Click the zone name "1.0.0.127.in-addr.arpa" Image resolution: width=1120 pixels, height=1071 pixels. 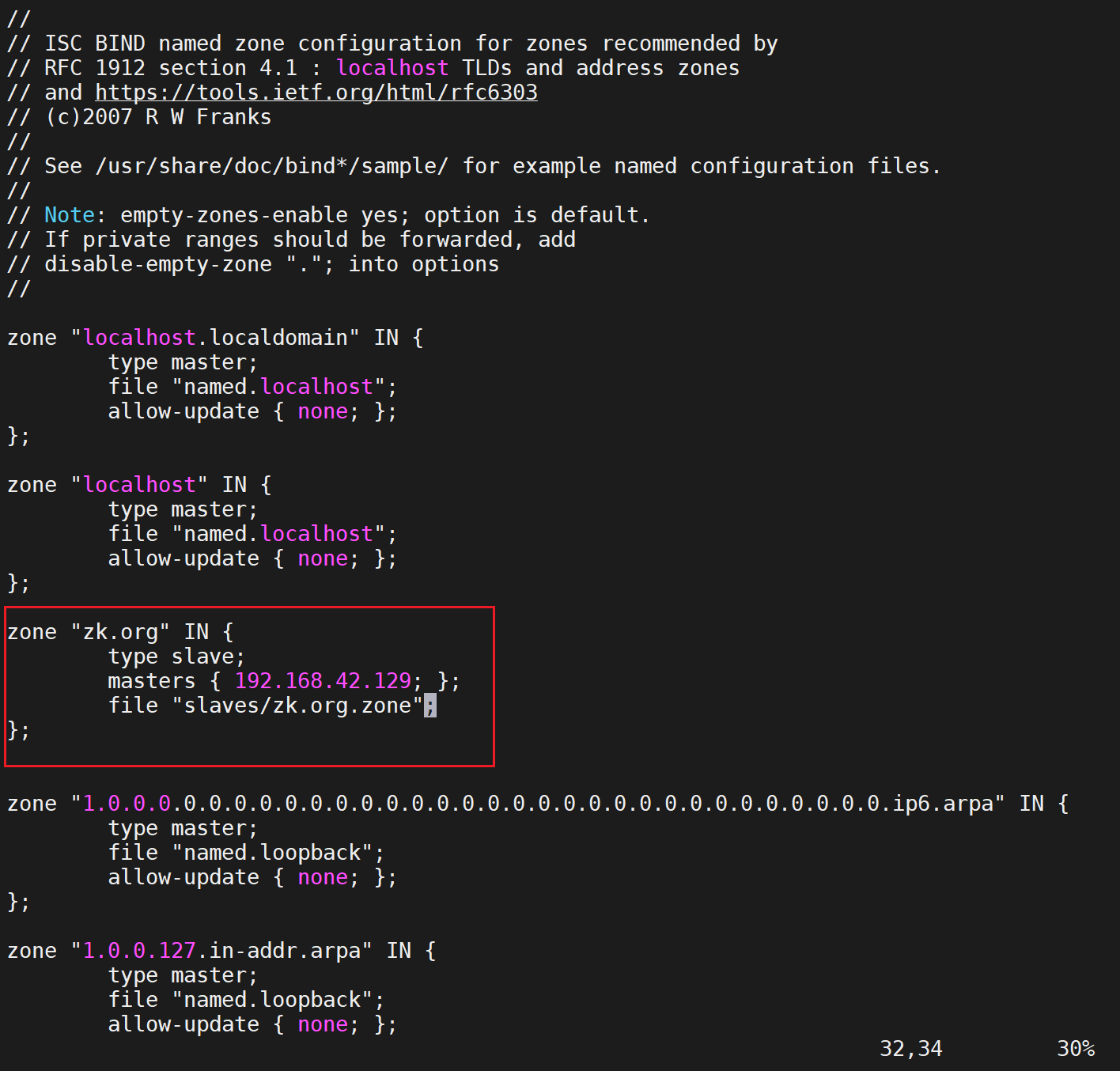221,951
